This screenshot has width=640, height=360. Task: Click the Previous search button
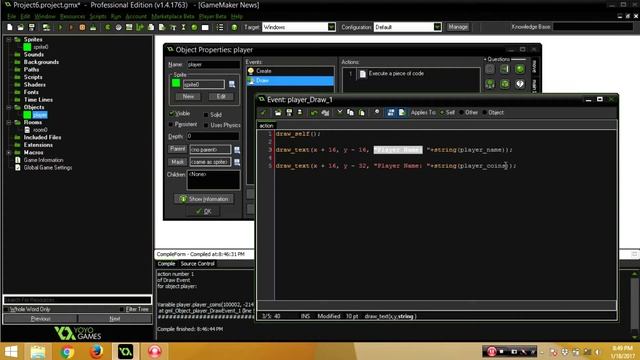(40, 319)
